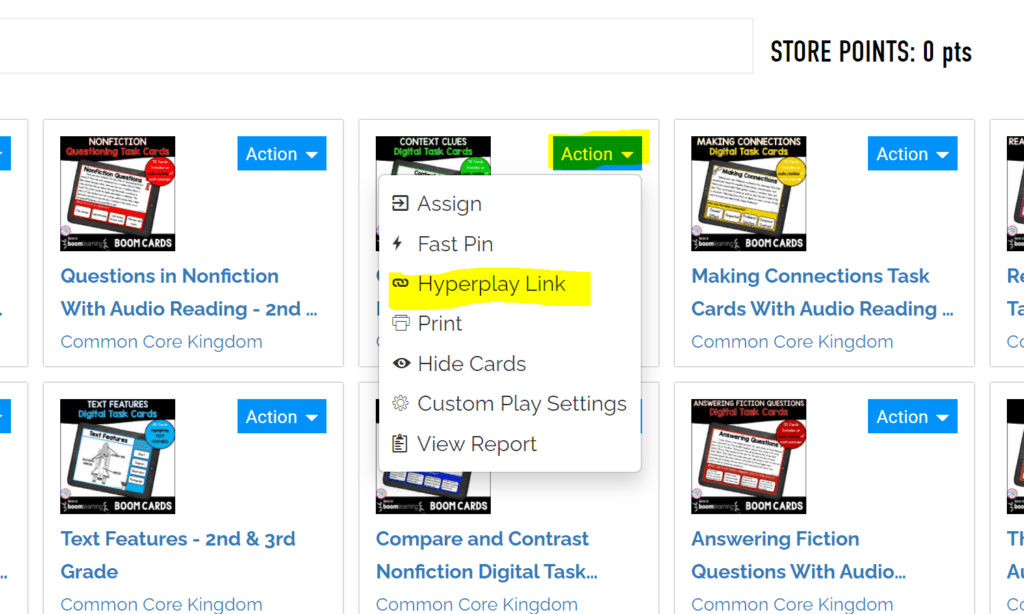
Task: Collapse the Context Clues Action dropdown
Action: tap(597, 154)
